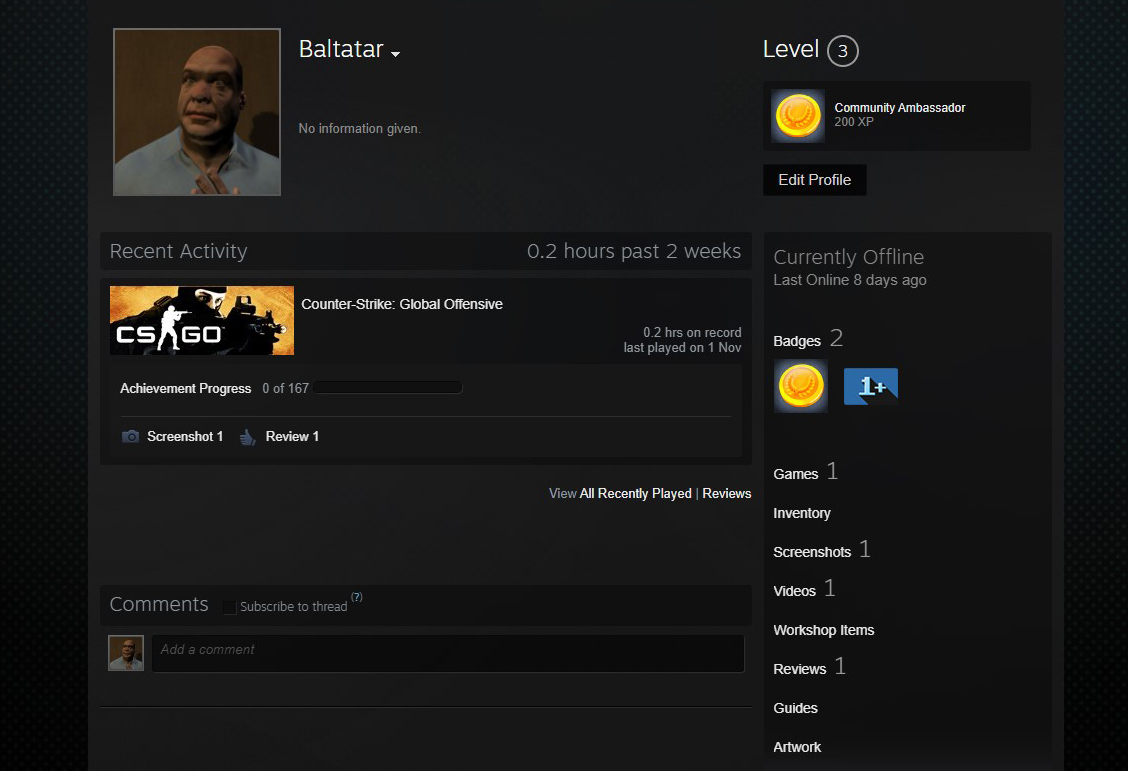
Task: Click 'Last Online 8 days ago' text
Action: 850,280
